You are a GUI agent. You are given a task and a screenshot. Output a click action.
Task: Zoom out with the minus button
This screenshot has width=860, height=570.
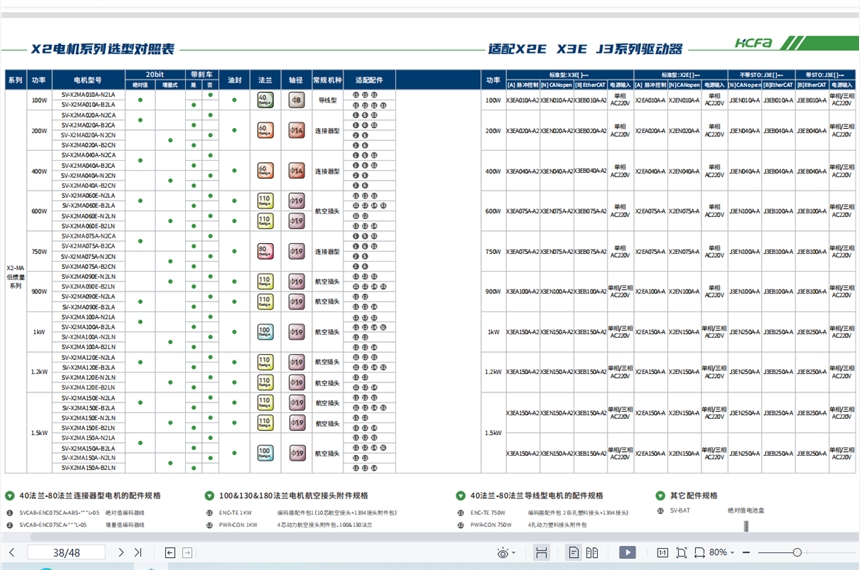pyautogui.click(x=746, y=552)
